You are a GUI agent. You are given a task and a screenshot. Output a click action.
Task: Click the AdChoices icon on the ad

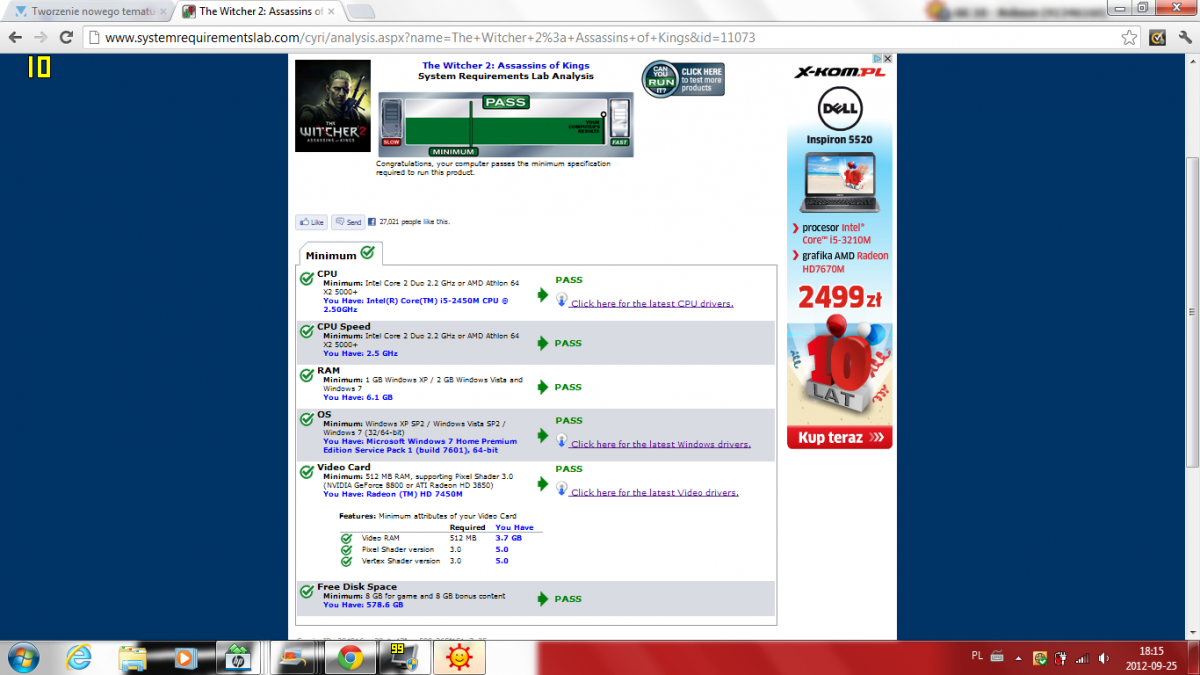876,59
